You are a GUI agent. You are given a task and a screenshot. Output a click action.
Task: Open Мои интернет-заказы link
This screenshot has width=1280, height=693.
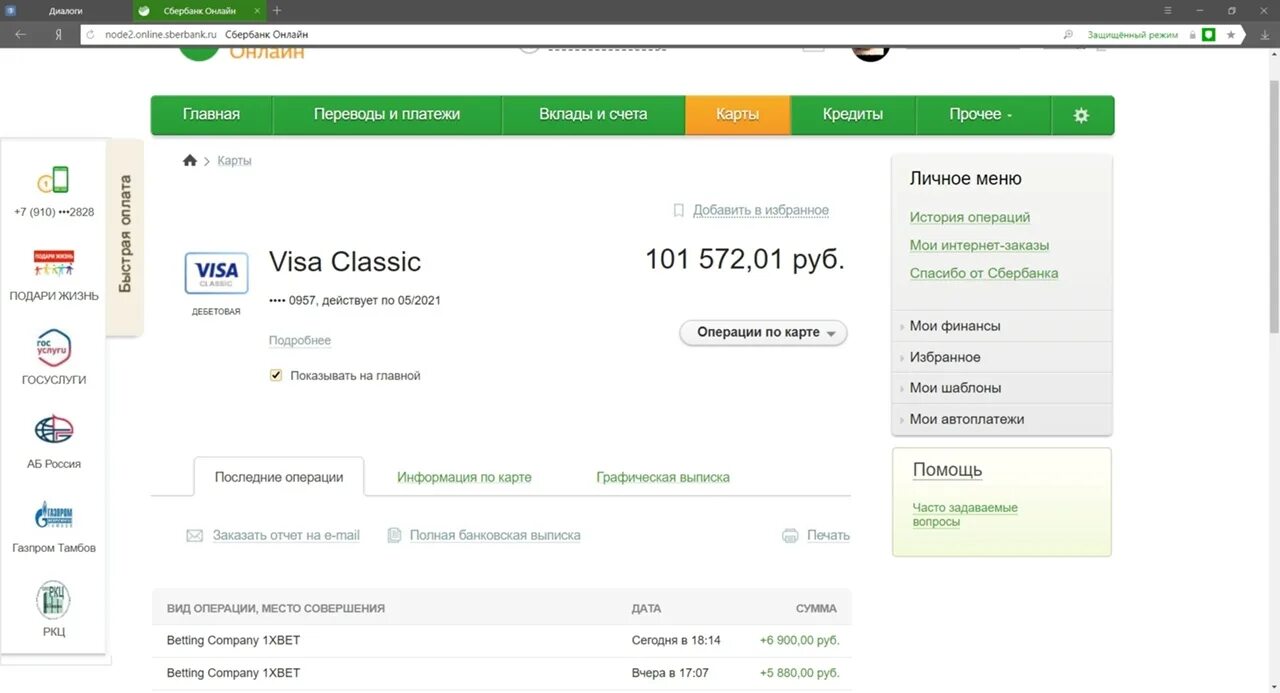979,245
